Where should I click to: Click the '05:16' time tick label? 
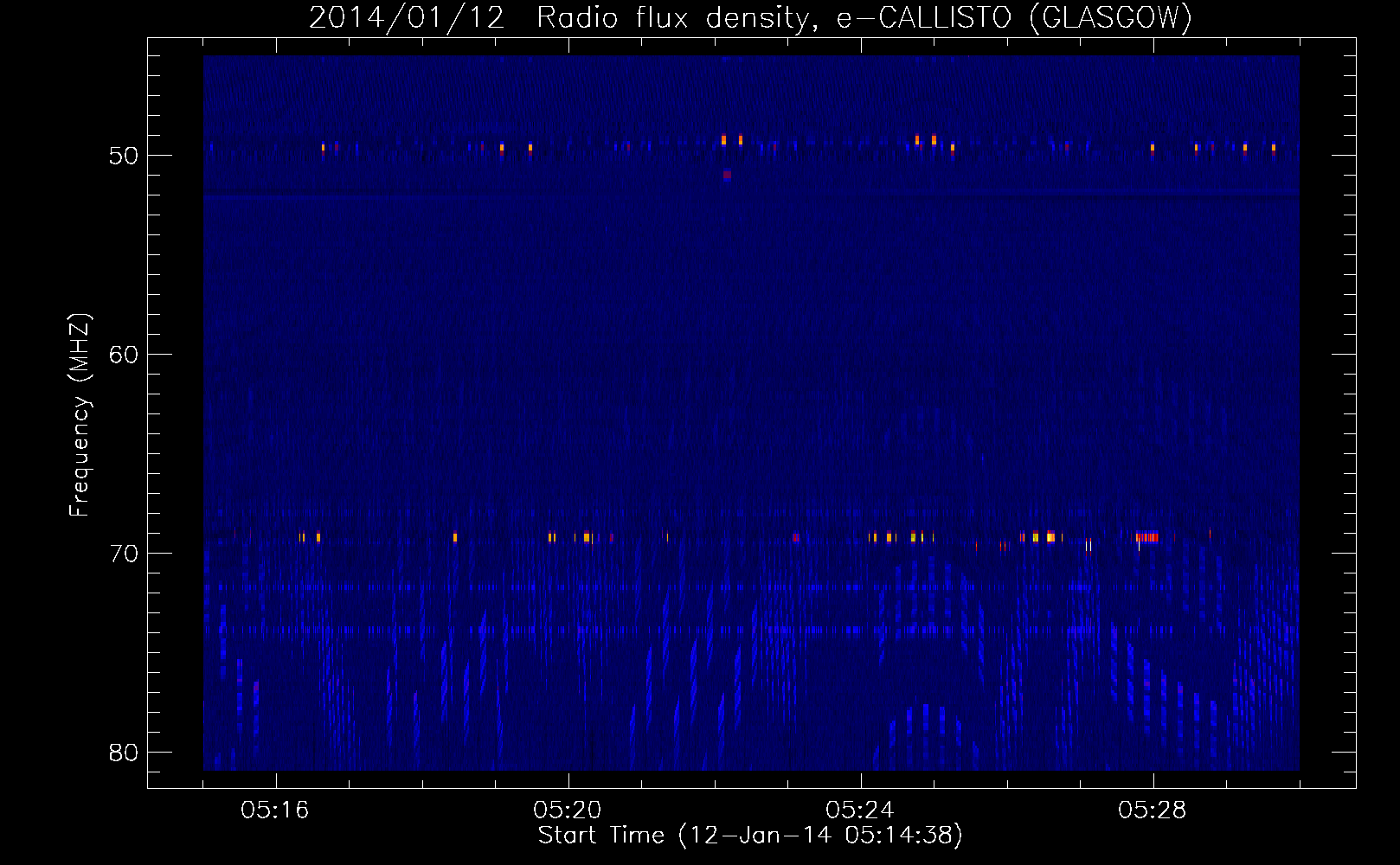275,811
